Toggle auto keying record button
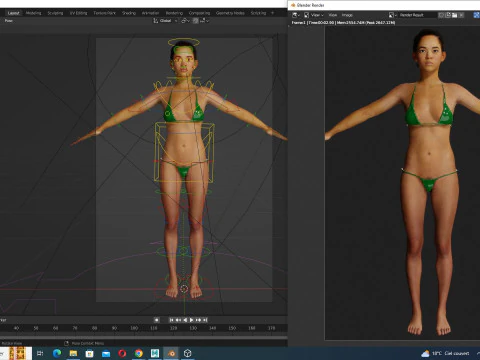Viewport: 480px width, 360px height. [157, 320]
